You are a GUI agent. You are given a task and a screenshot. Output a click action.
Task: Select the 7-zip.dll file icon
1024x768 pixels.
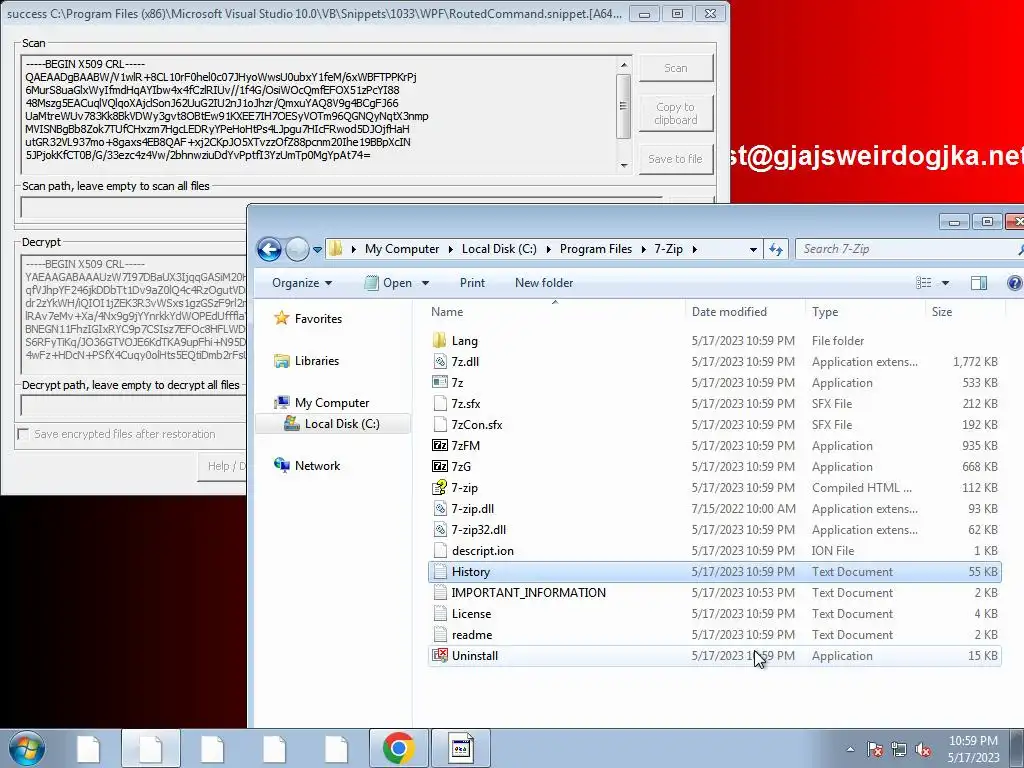[x=440, y=509]
